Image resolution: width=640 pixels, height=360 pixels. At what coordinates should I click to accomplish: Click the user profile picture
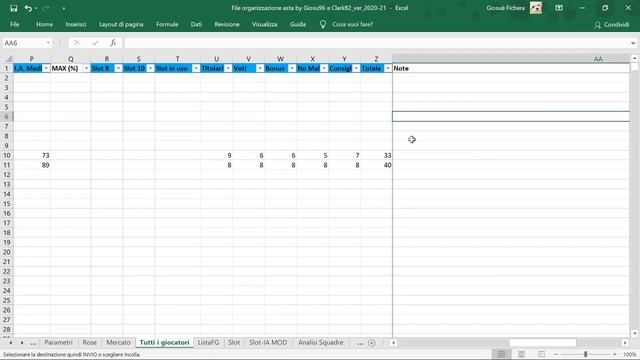(536, 8)
